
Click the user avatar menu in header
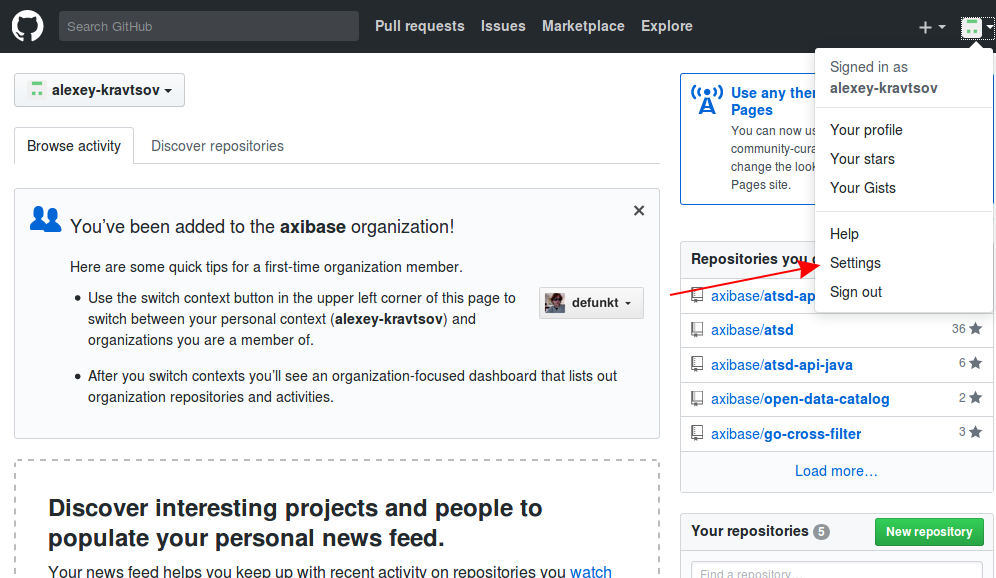click(x=976, y=27)
